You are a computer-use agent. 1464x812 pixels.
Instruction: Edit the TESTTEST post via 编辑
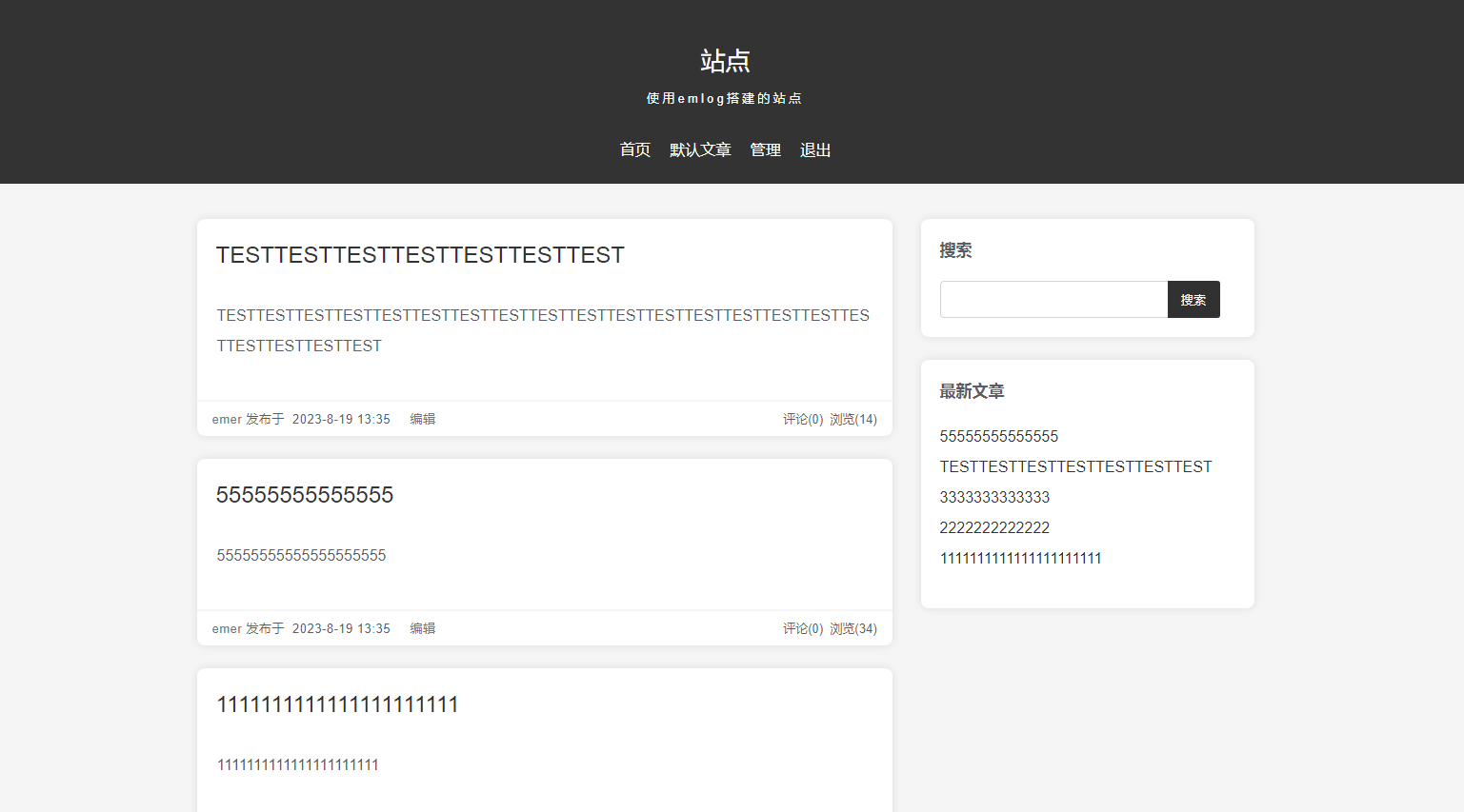pos(423,419)
